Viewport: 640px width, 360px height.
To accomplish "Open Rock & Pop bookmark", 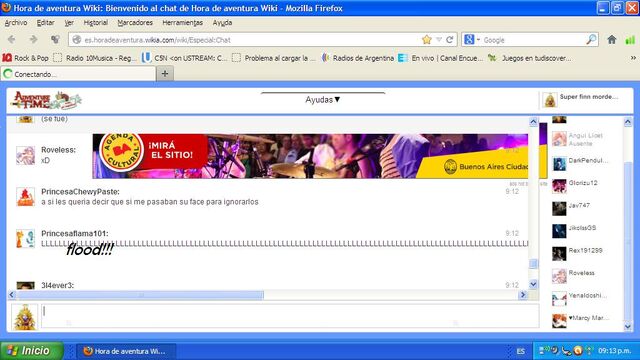I will pos(25,58).
